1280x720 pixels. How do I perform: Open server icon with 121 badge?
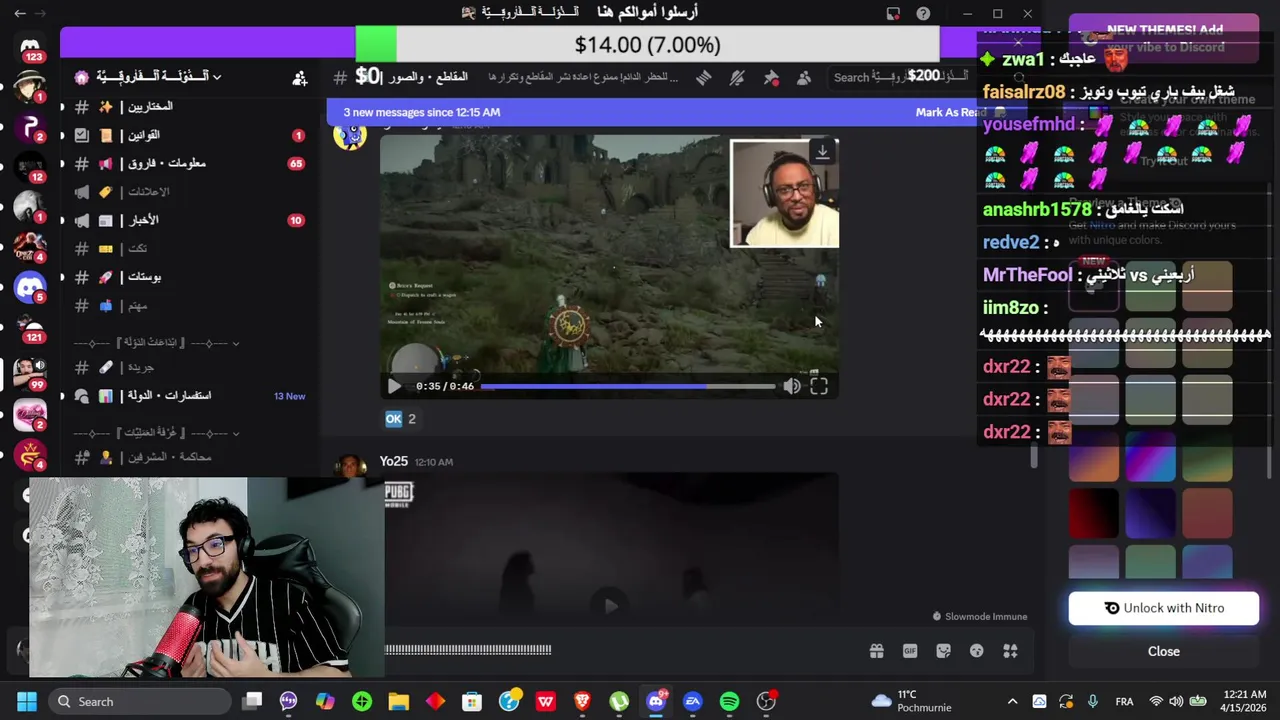click(x=30, y=328)
